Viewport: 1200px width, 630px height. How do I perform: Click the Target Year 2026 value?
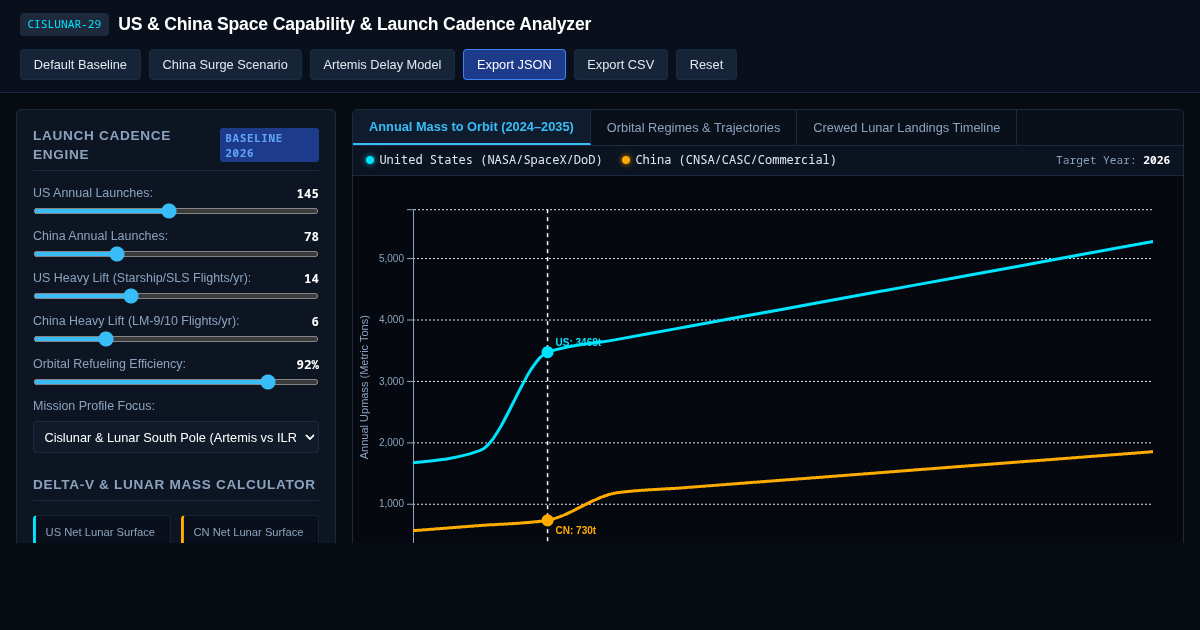click(x=1156, y=160)
